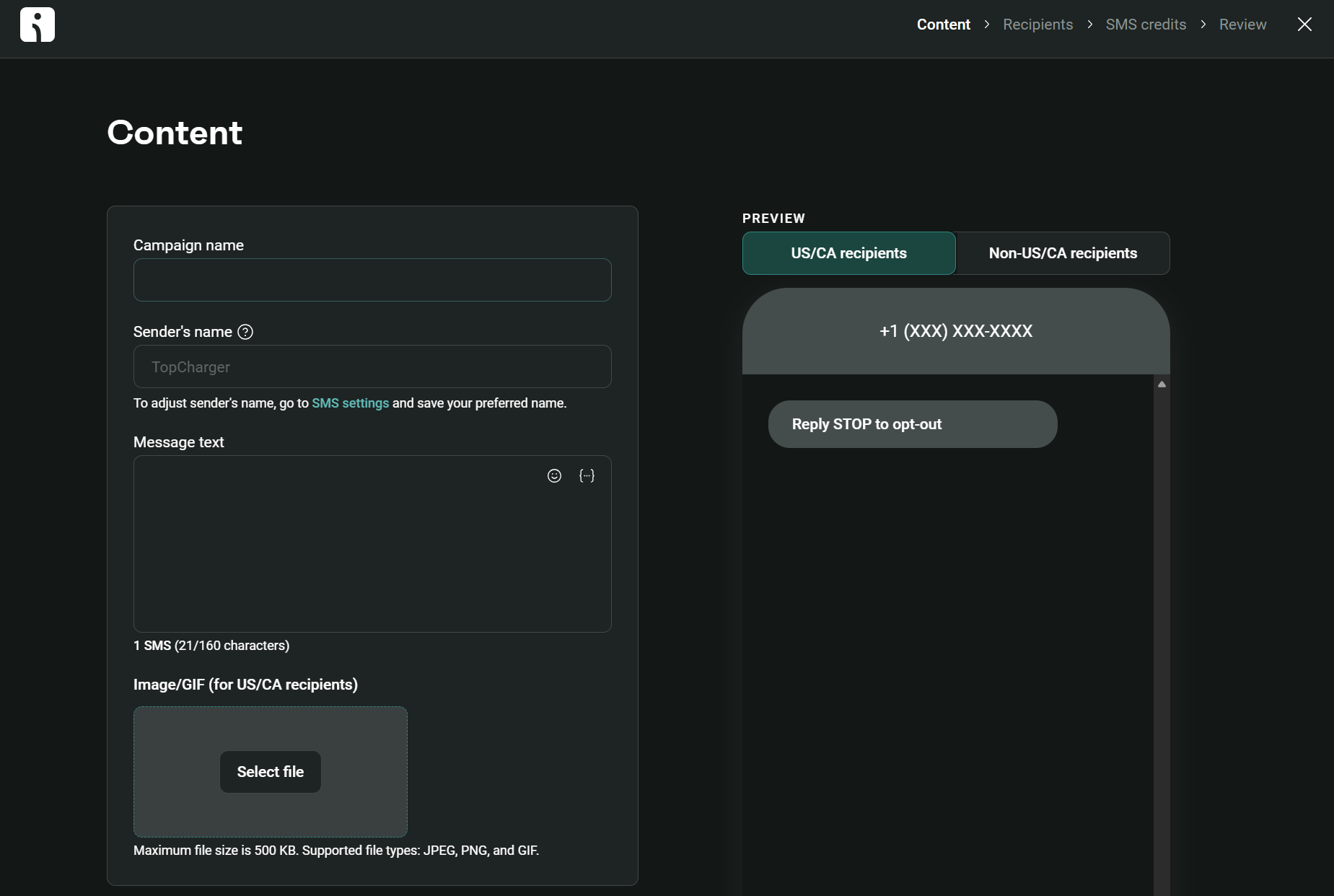The height and width of the screenshot is (896, 1334).
Task: Go to the Recipients step
Action: coord(1037,25)
